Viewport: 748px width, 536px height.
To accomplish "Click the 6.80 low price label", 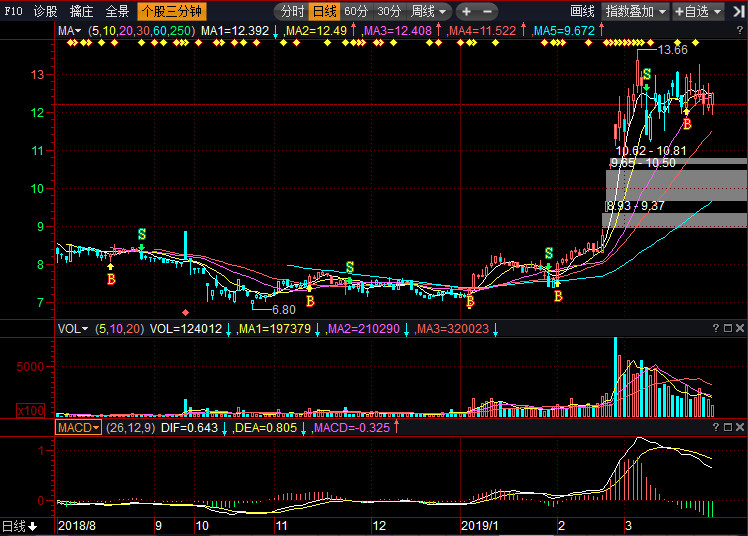I will click(284, 310).
